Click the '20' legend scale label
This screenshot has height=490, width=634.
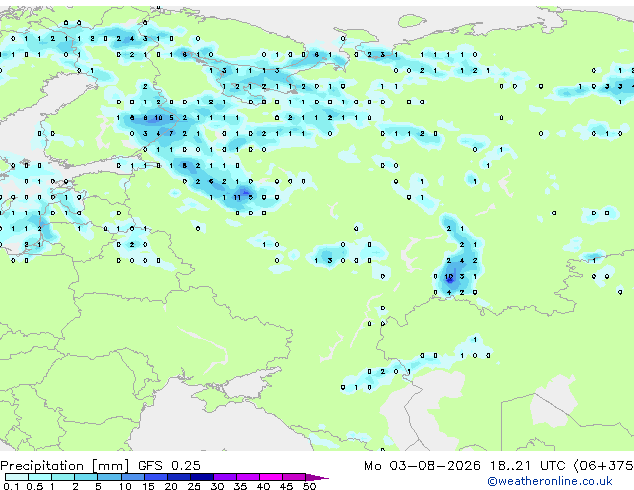click(171, 486)
